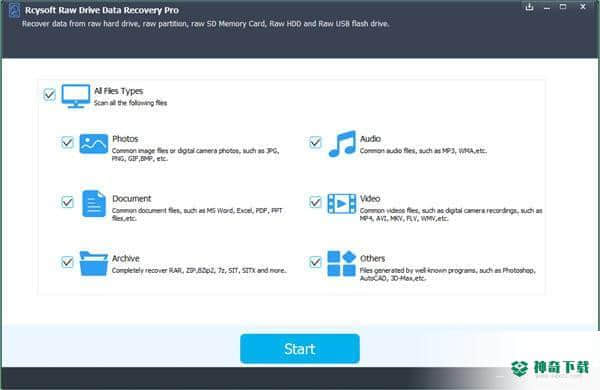Click the title "Rcysoft Raw Drive Data Recovery Pro"
The width and height of the screenshot is (600, 390).
pos(102,10)
